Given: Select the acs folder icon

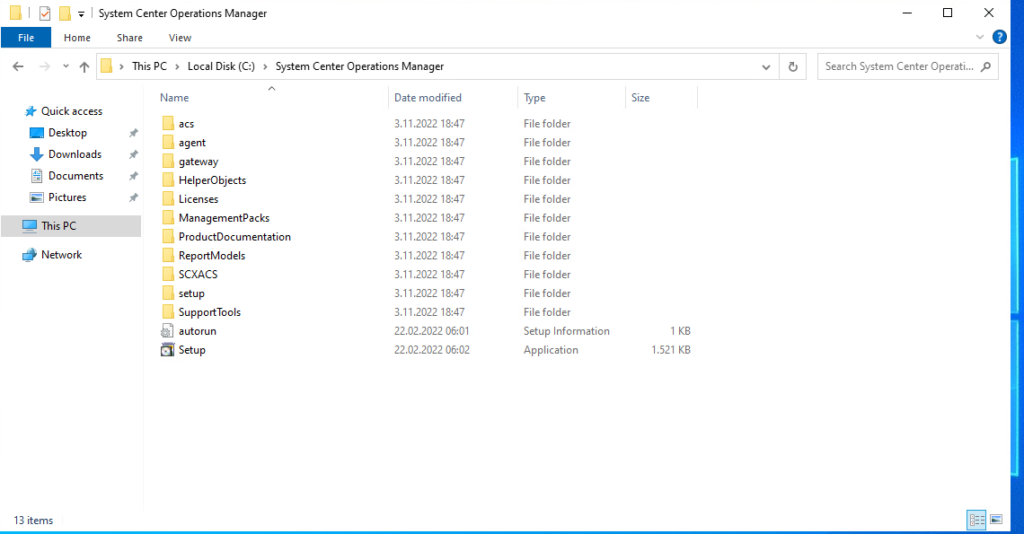Looking at the screenshot, I should [x=168, y=123].
